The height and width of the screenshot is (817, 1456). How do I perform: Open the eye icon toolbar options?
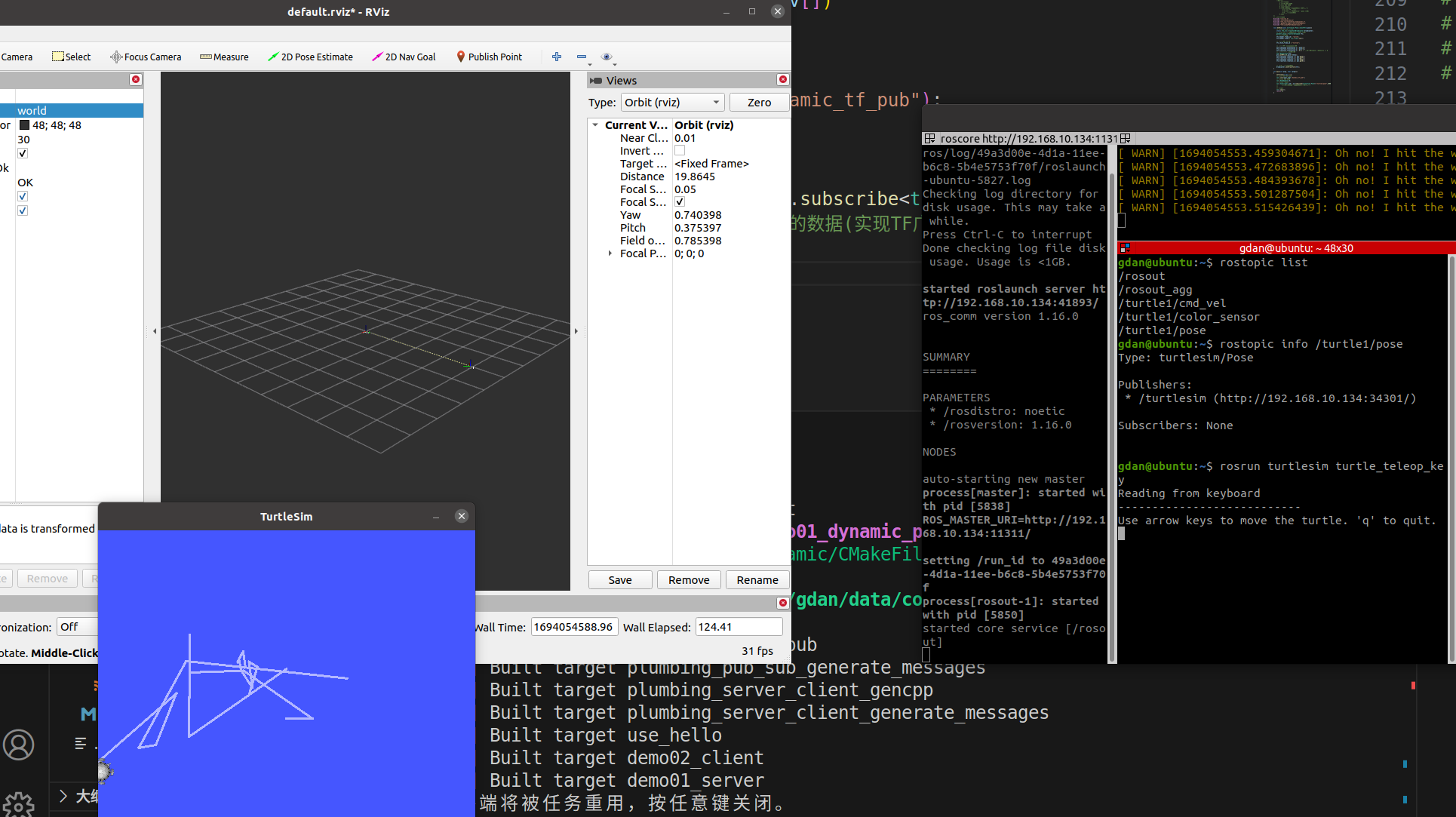pos(607,57)
